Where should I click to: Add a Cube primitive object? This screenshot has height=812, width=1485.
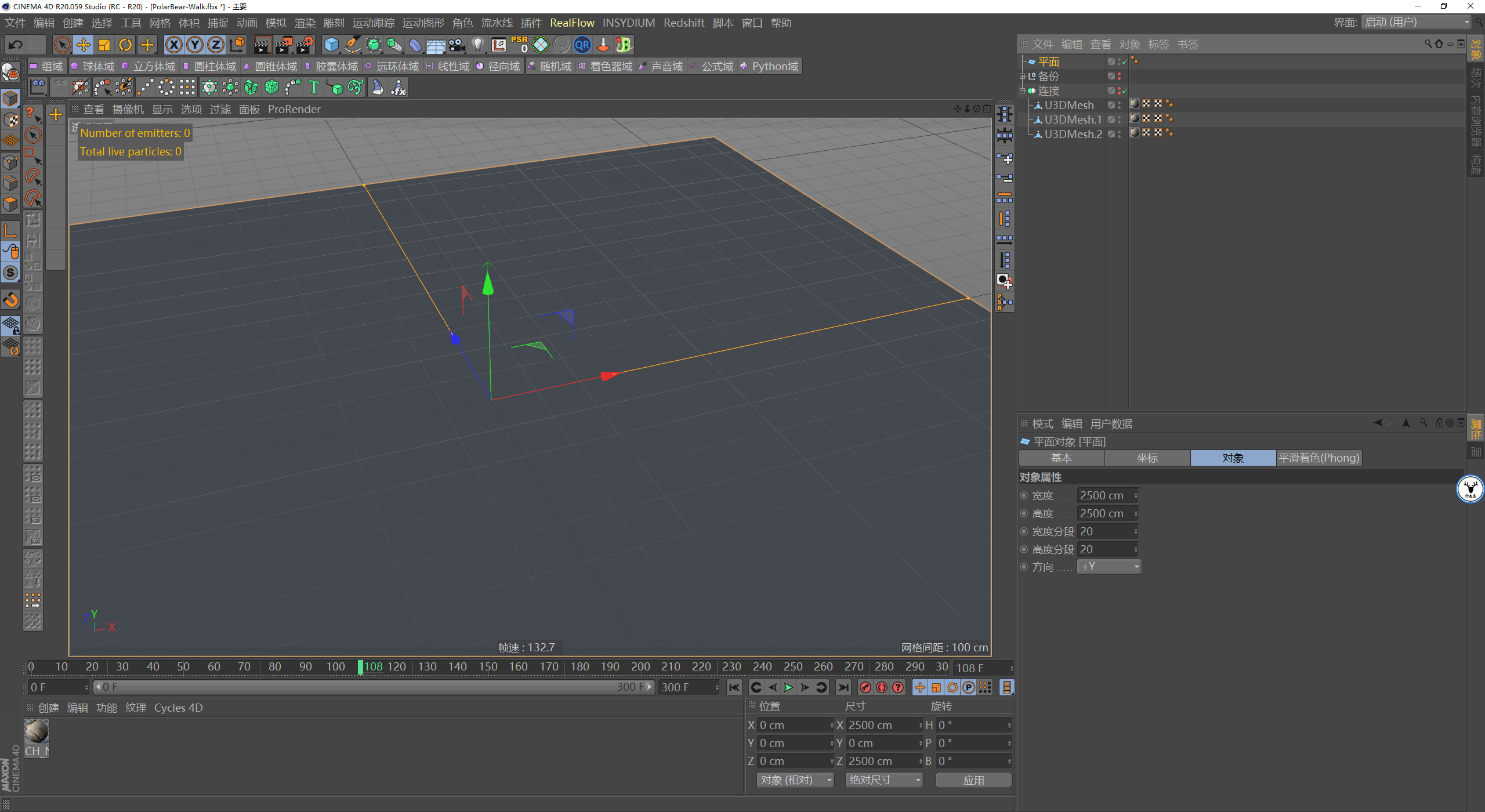tap(331, 45)
